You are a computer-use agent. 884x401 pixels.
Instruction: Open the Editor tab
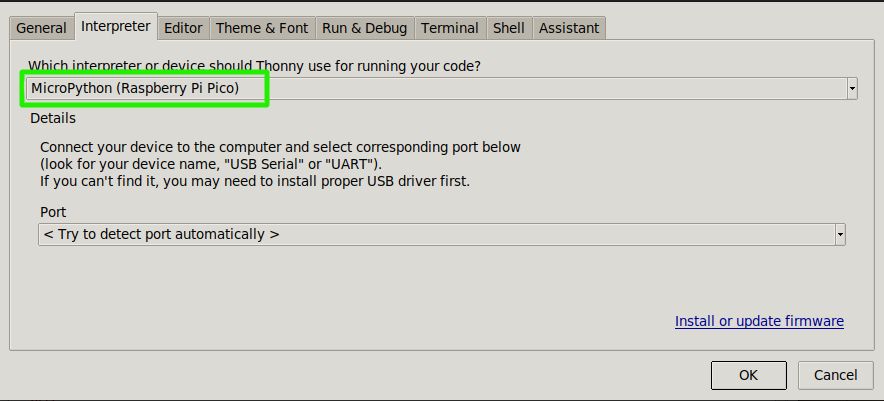(x=183, y=28)
